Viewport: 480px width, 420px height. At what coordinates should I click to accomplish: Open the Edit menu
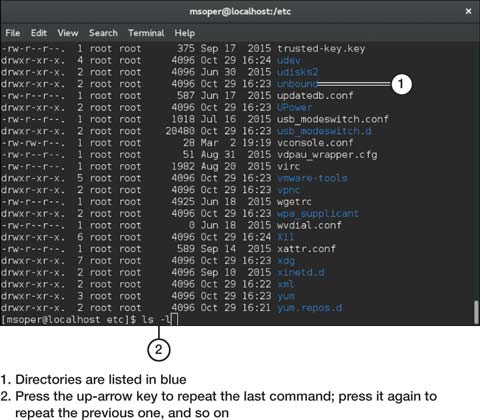[39, 33]
